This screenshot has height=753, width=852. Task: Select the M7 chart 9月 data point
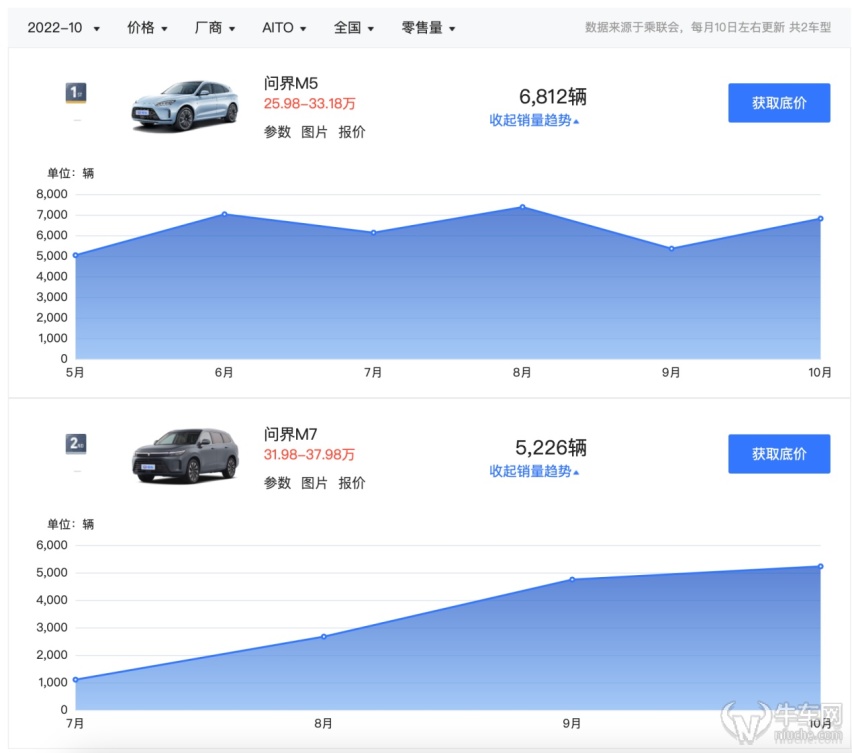pyautogui.click(x=572, y=580)
